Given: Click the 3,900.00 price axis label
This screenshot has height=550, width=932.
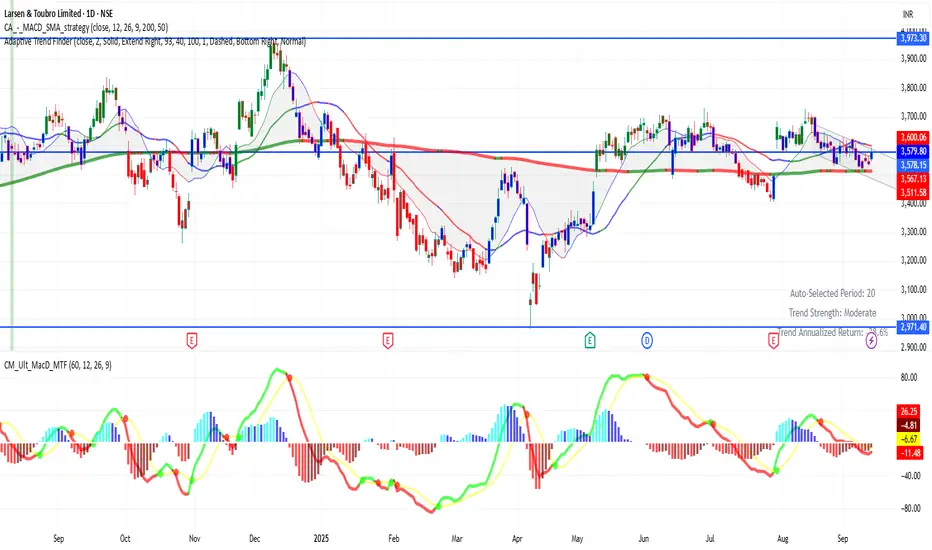Looking at the screenshot, I should [x=913, y=58].
